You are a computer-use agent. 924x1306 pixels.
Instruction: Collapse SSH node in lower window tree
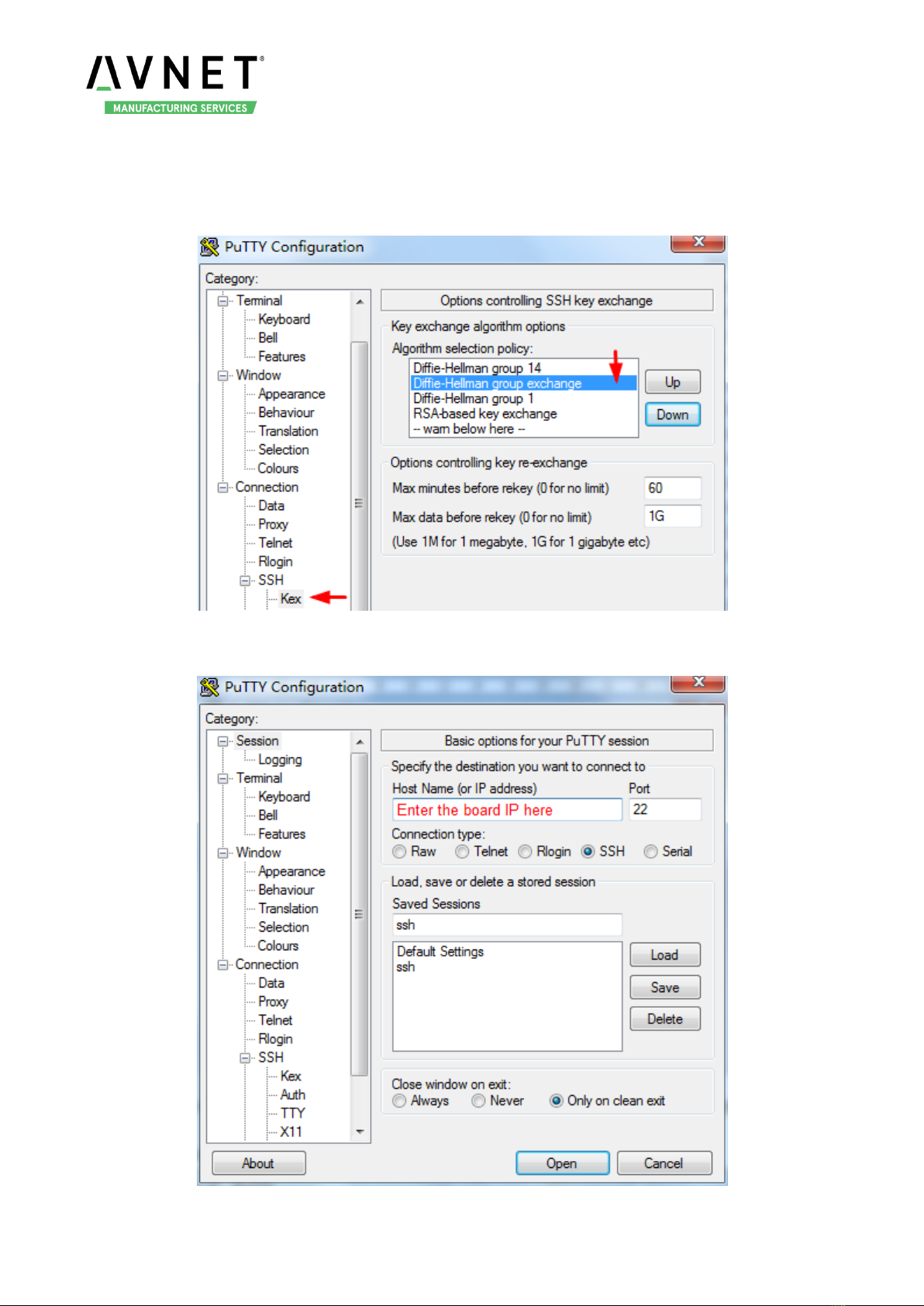tap(245, 1058)
